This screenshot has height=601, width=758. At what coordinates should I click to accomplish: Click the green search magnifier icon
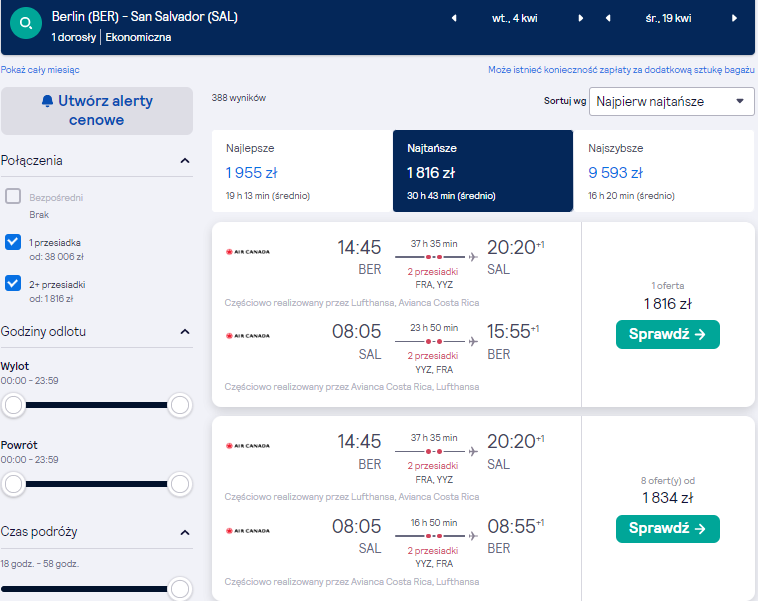(26, 23)
